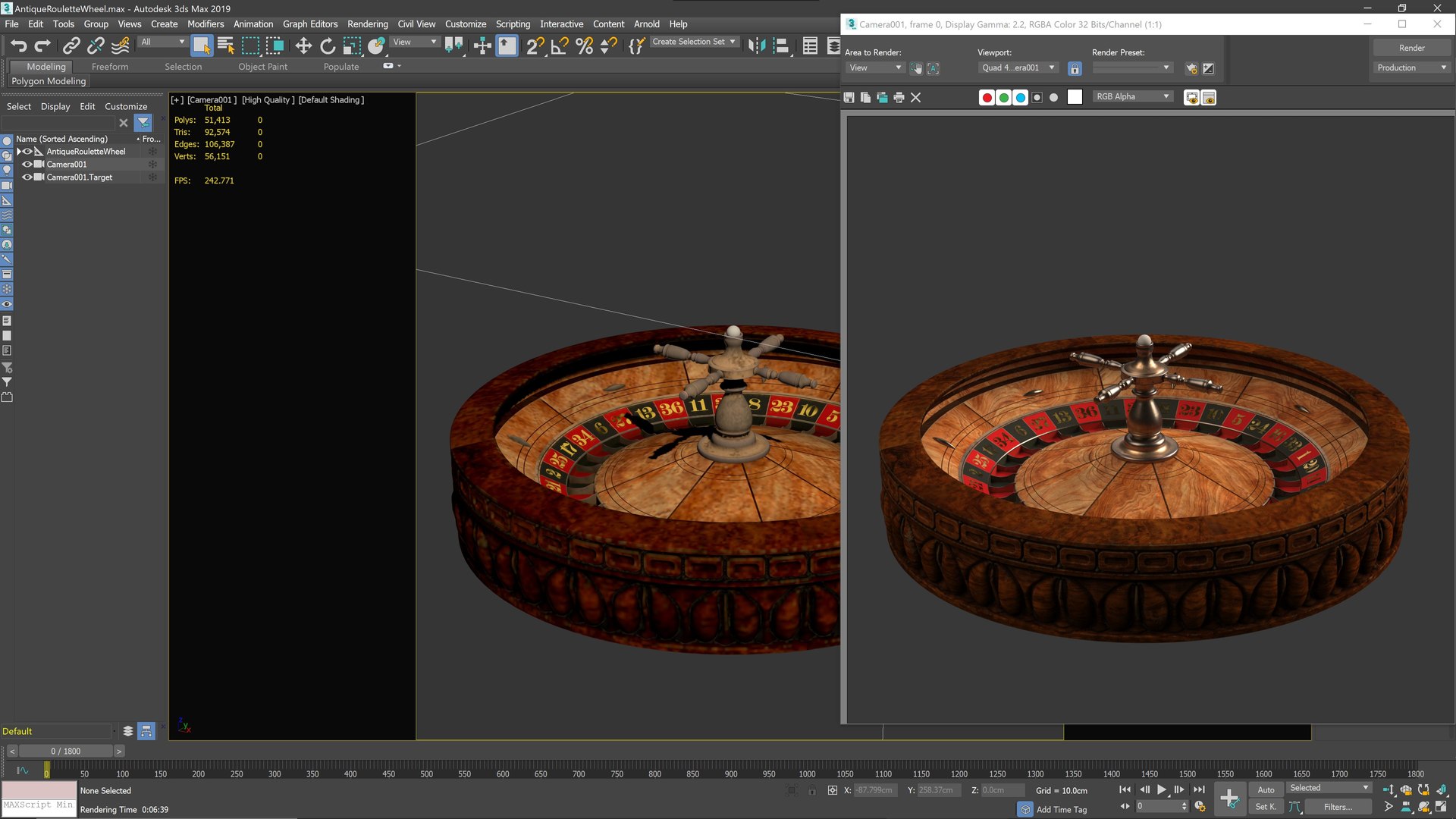This screenshot has height=819, width=1456.
Task: Enable the blue channel toggle
Action: pyautogui.click(x=1020, y=97)
